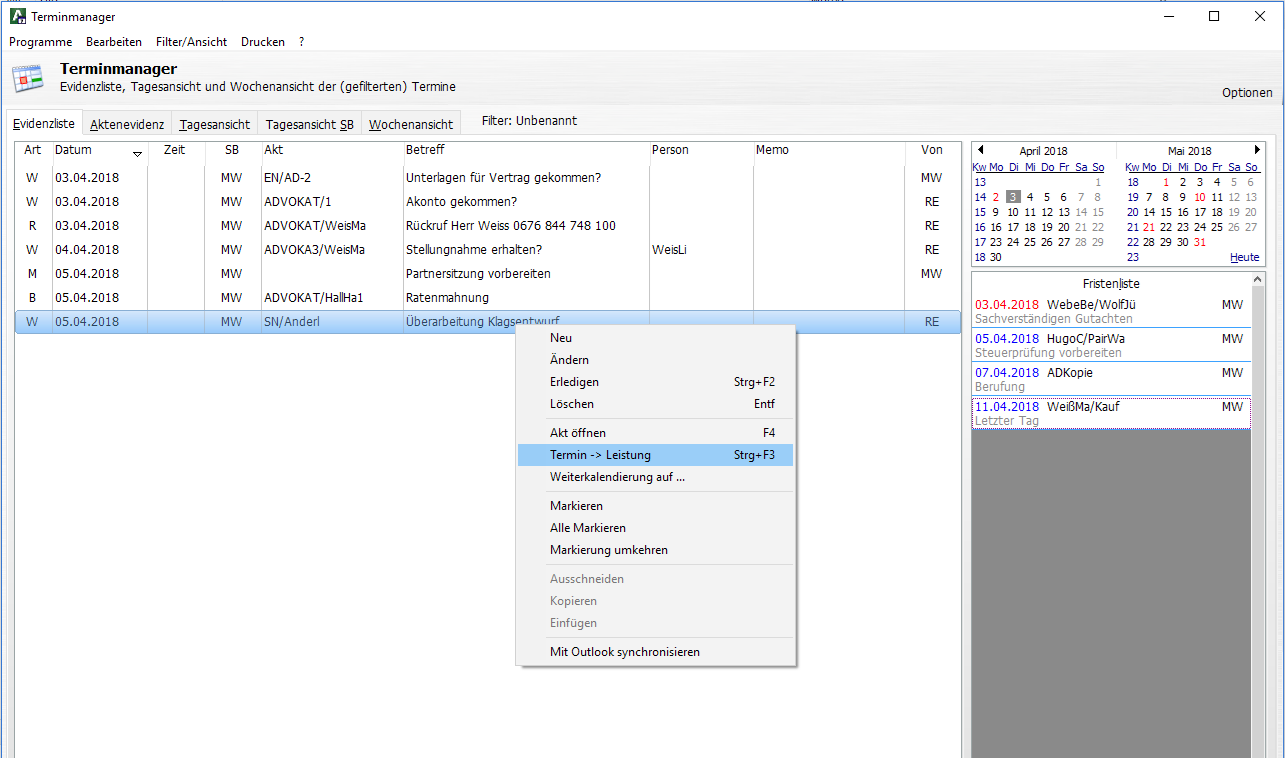Switch to the Wochenansicht tab
The image size is (1285, 758).
point(411,125)
